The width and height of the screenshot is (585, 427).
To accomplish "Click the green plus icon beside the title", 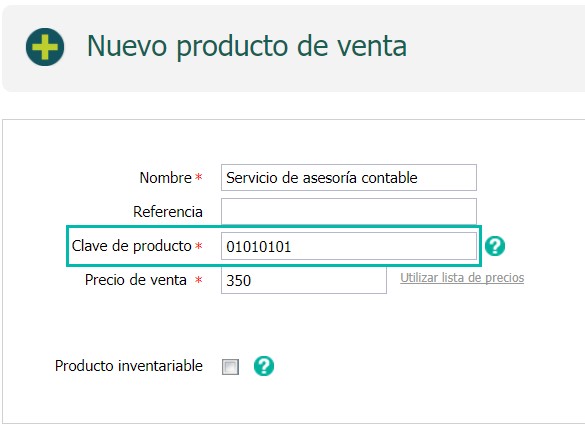I will (x=45, y=47).
